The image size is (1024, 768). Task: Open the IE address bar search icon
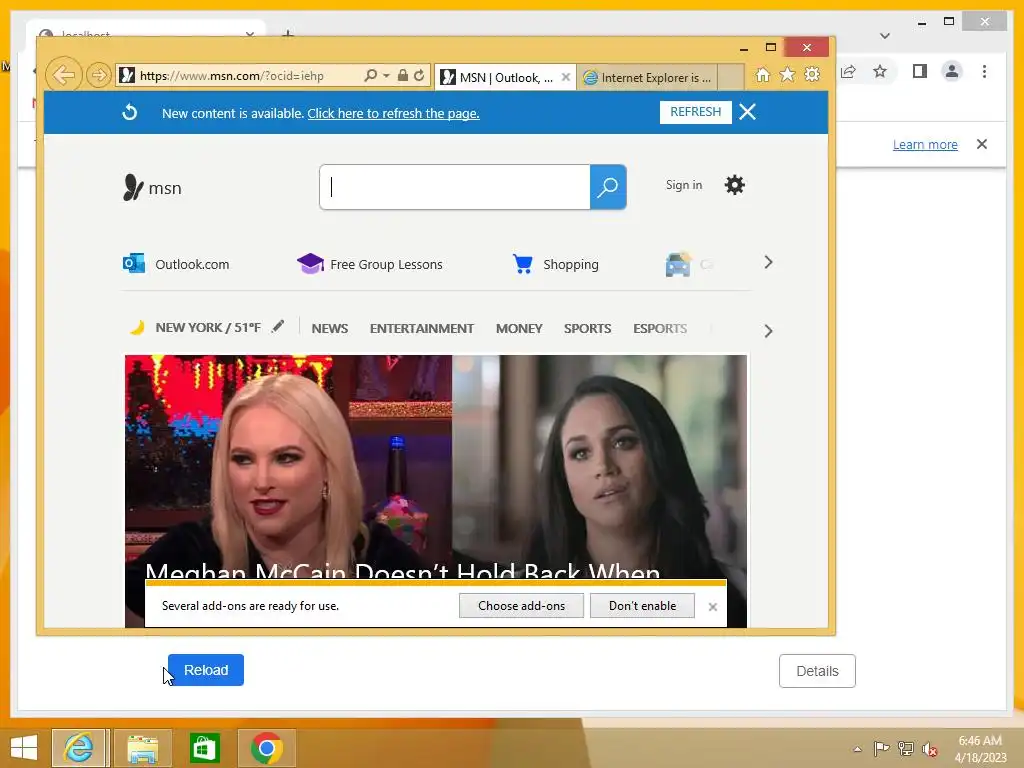click(370, 76)
